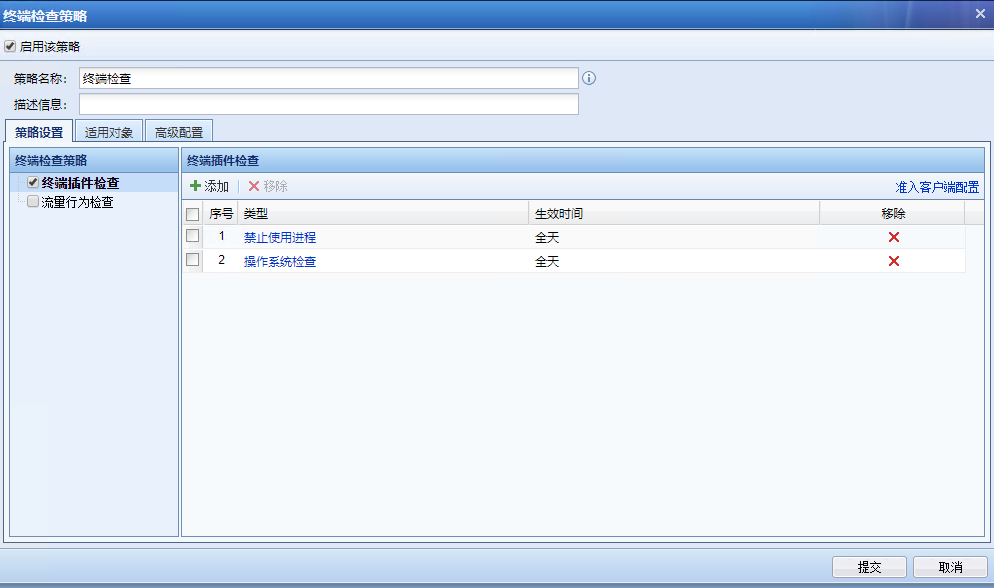Open the 高级配置 tab
The image size is (994, 588).
click(178, 132)
